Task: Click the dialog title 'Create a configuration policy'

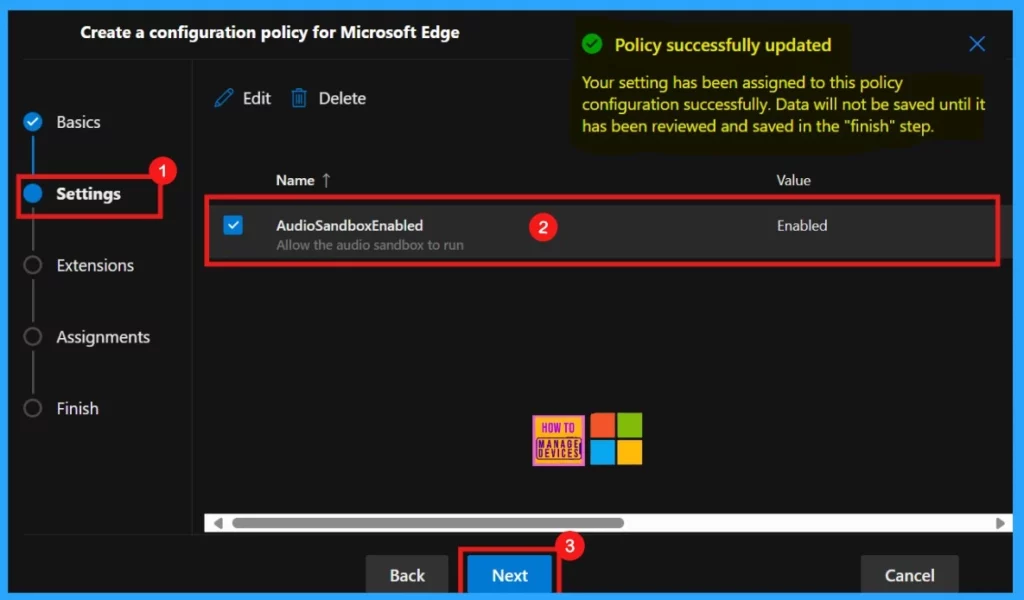Action: tap(270, 33)
